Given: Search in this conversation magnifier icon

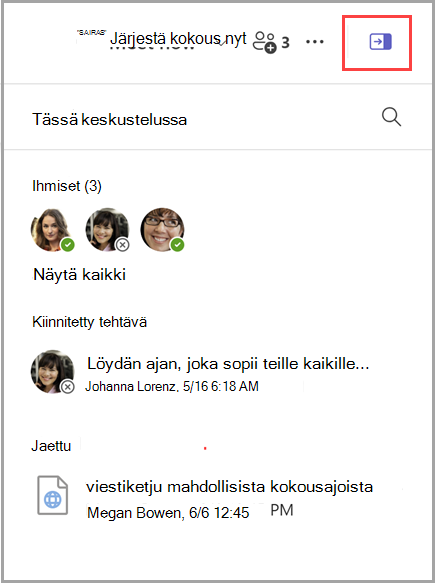Looking at the screenshot, I should point(391,117).
